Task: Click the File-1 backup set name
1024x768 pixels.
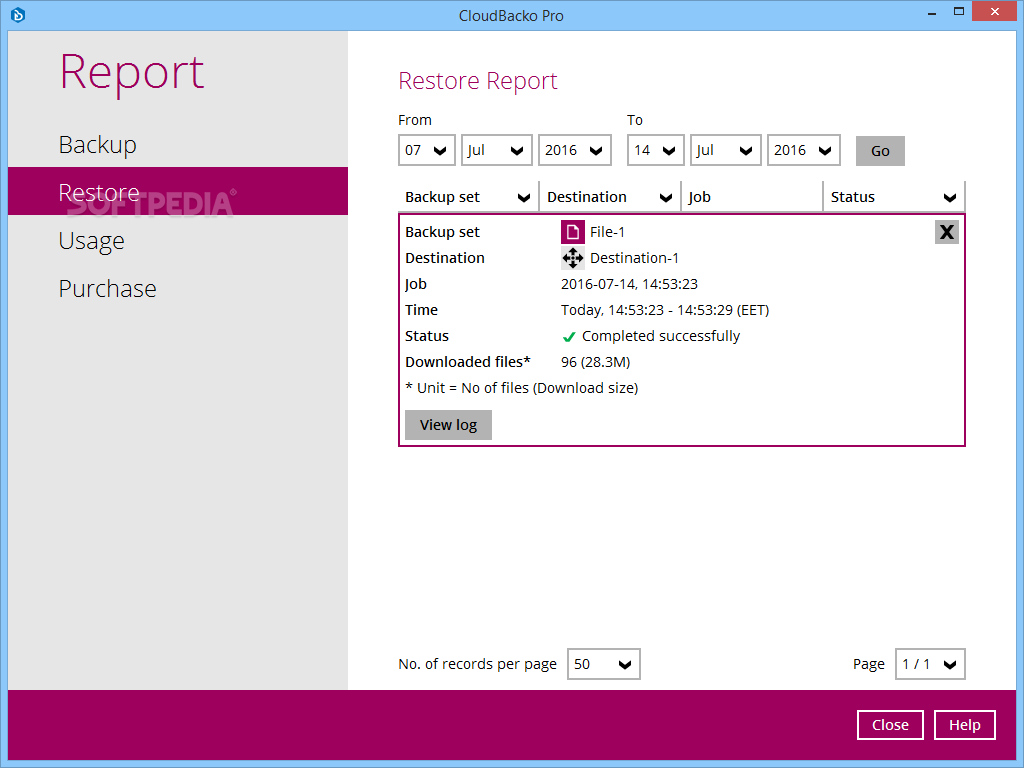Action: pyautogui.click(x=607, y=232)
